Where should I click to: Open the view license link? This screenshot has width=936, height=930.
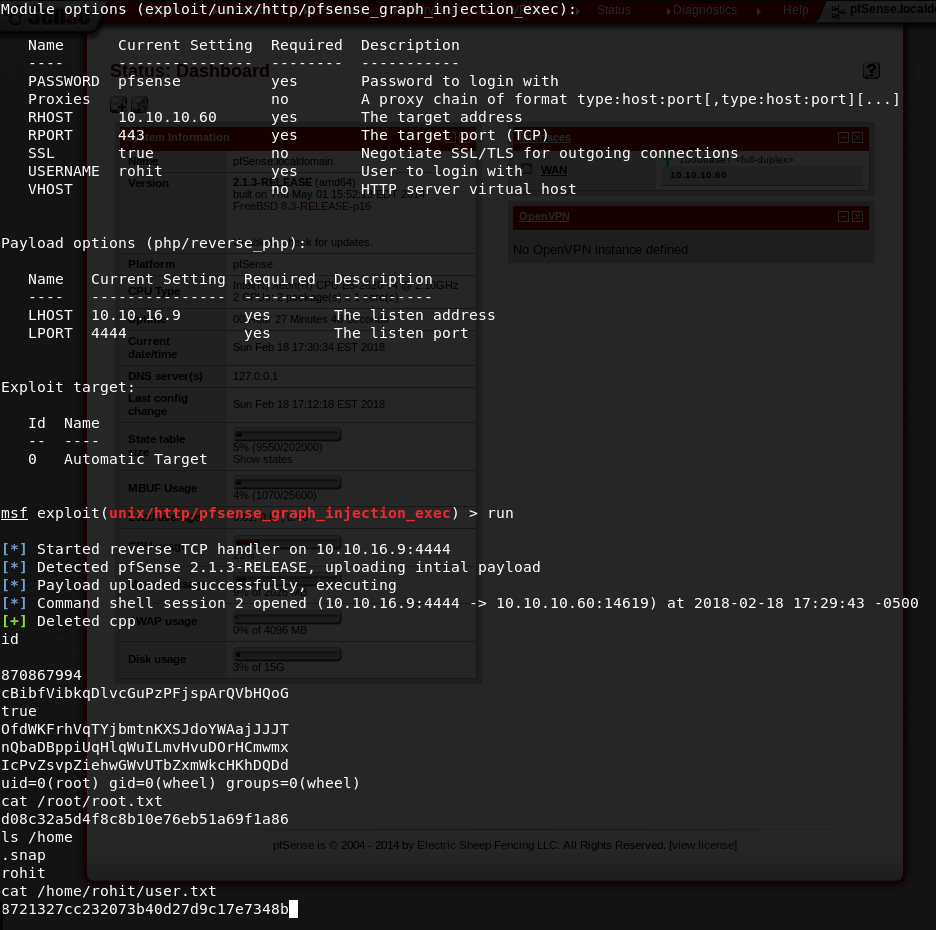point(703,845)
